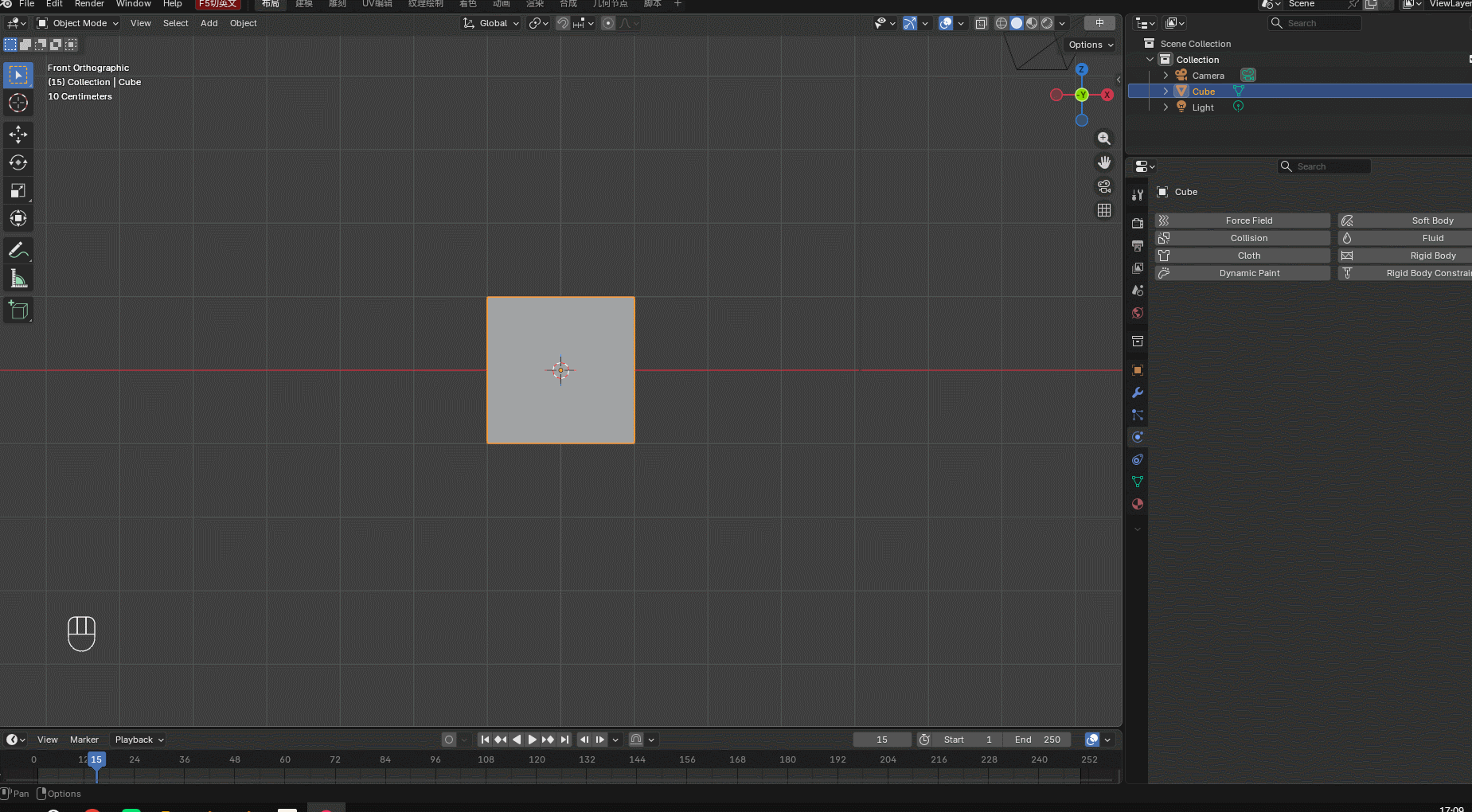Click the frame 15 playhead marker
This screenshot has height=812, width=1472.
point(96,759)
